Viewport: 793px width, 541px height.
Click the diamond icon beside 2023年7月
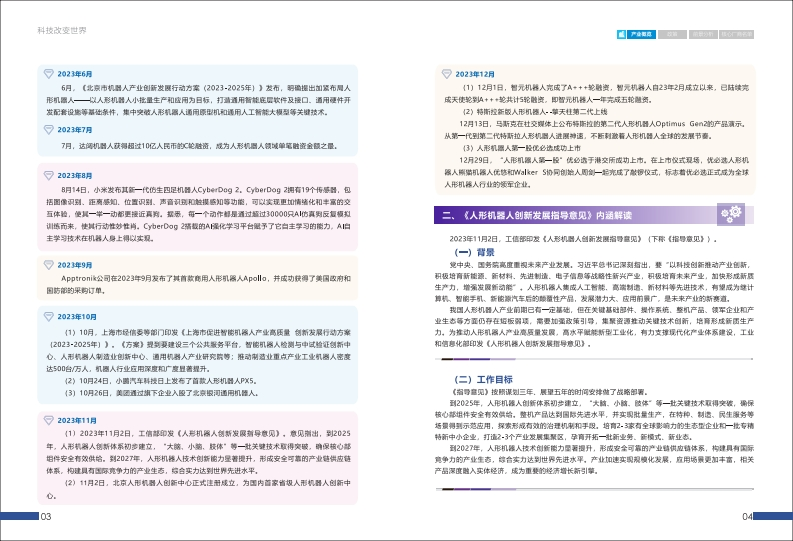click(x=49, y=129)
